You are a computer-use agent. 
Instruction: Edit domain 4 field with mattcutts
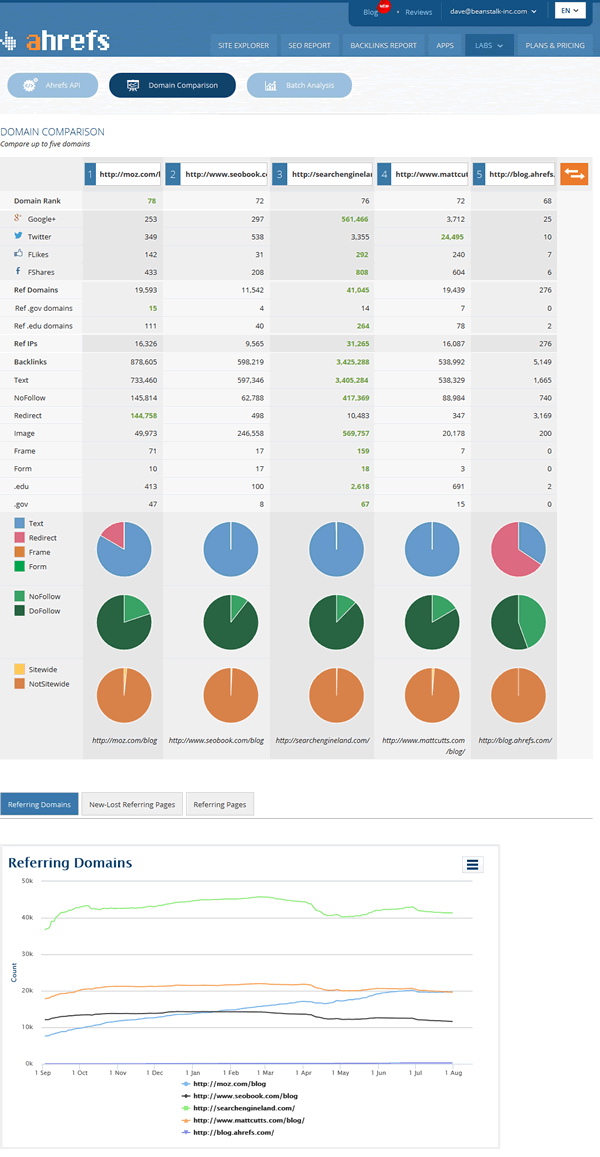click(429, 175)
